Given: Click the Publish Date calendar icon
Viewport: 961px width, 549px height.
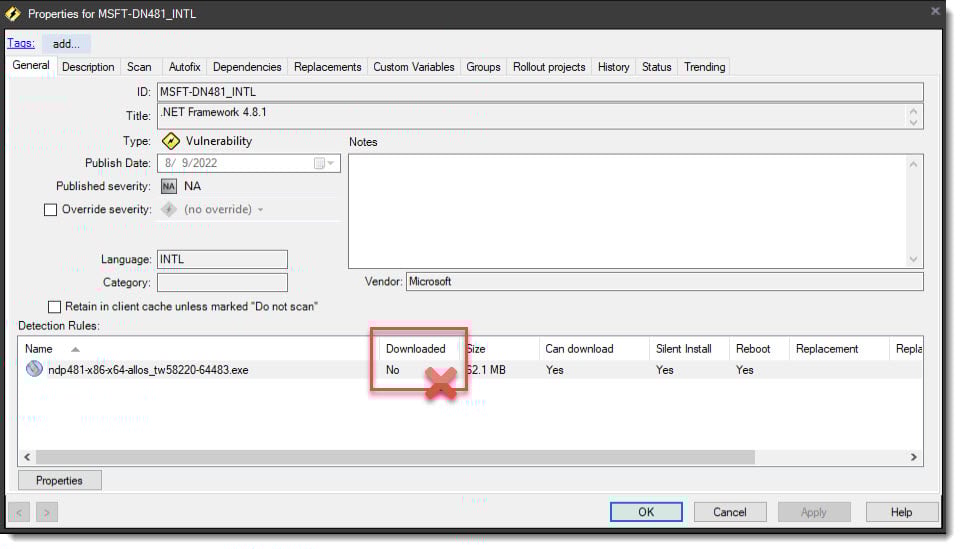Looking at the screenshot, I should click(319, 163).
